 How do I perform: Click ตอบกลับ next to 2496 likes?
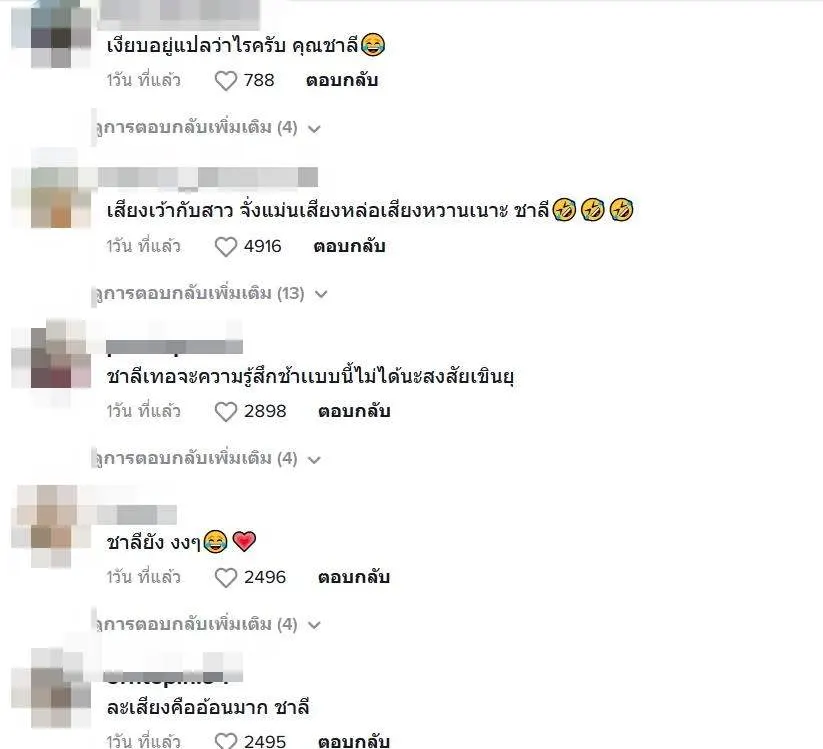tap(354, 577)
